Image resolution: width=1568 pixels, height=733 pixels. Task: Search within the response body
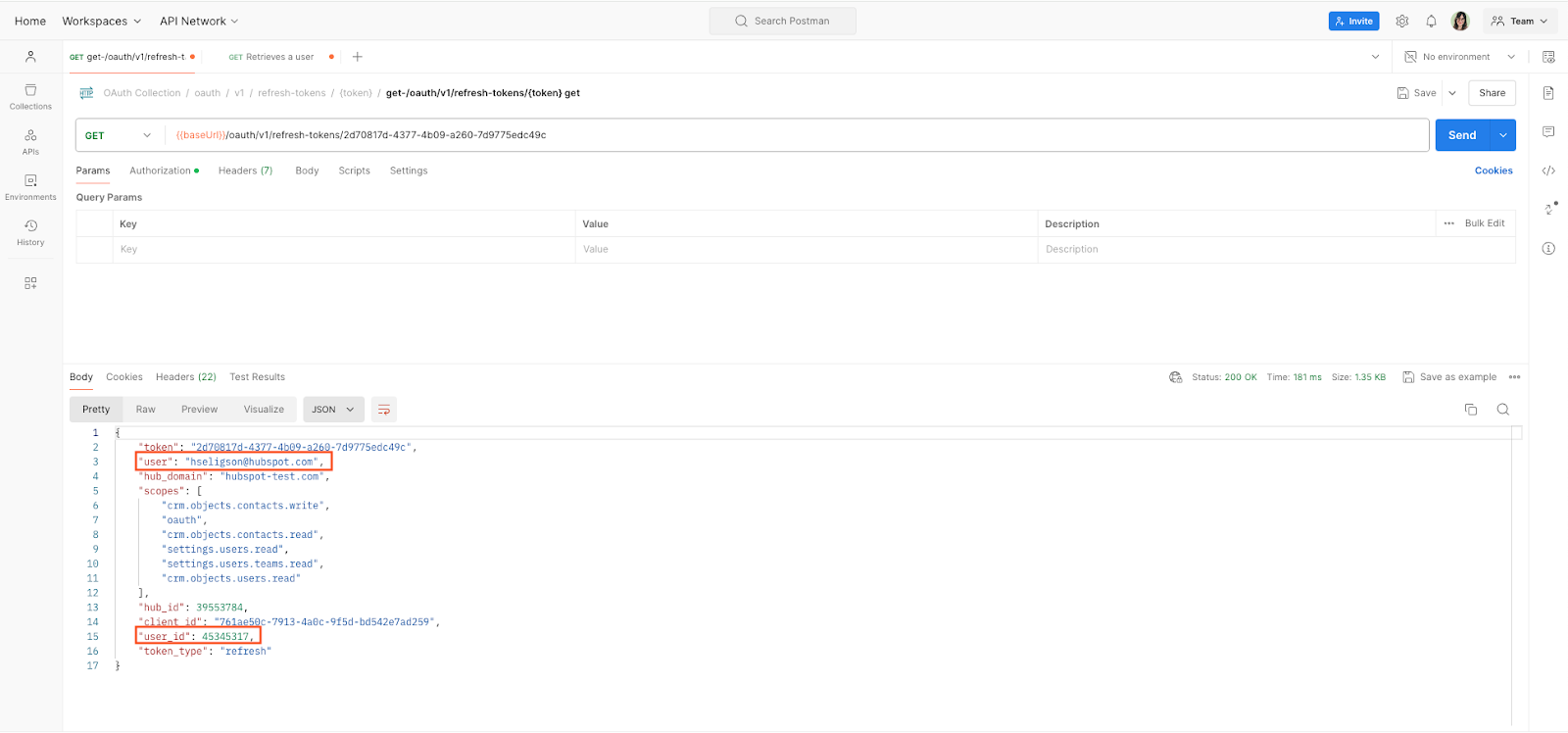[1502, 410]
